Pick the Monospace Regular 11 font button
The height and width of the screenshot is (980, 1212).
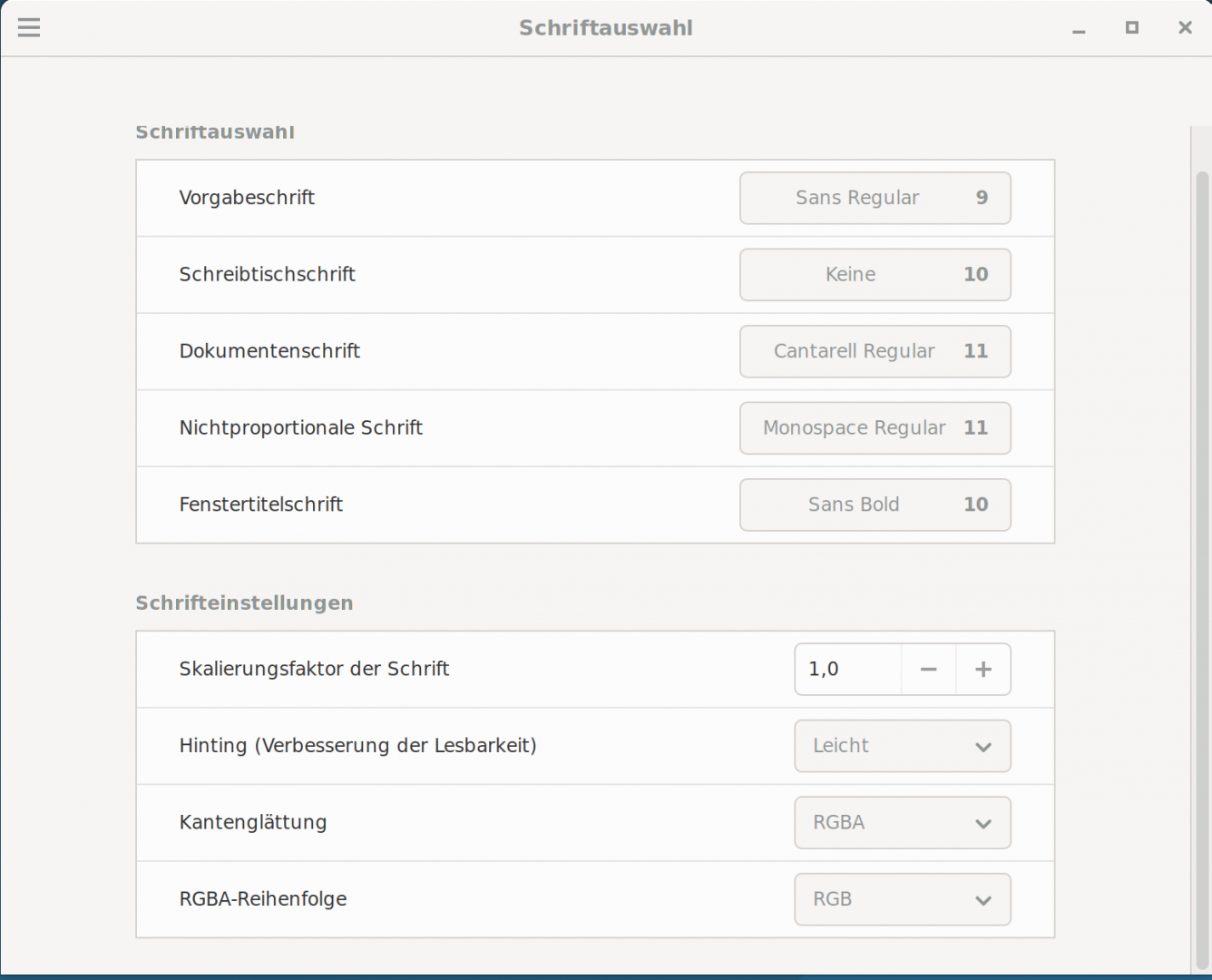tap(875, 428)
